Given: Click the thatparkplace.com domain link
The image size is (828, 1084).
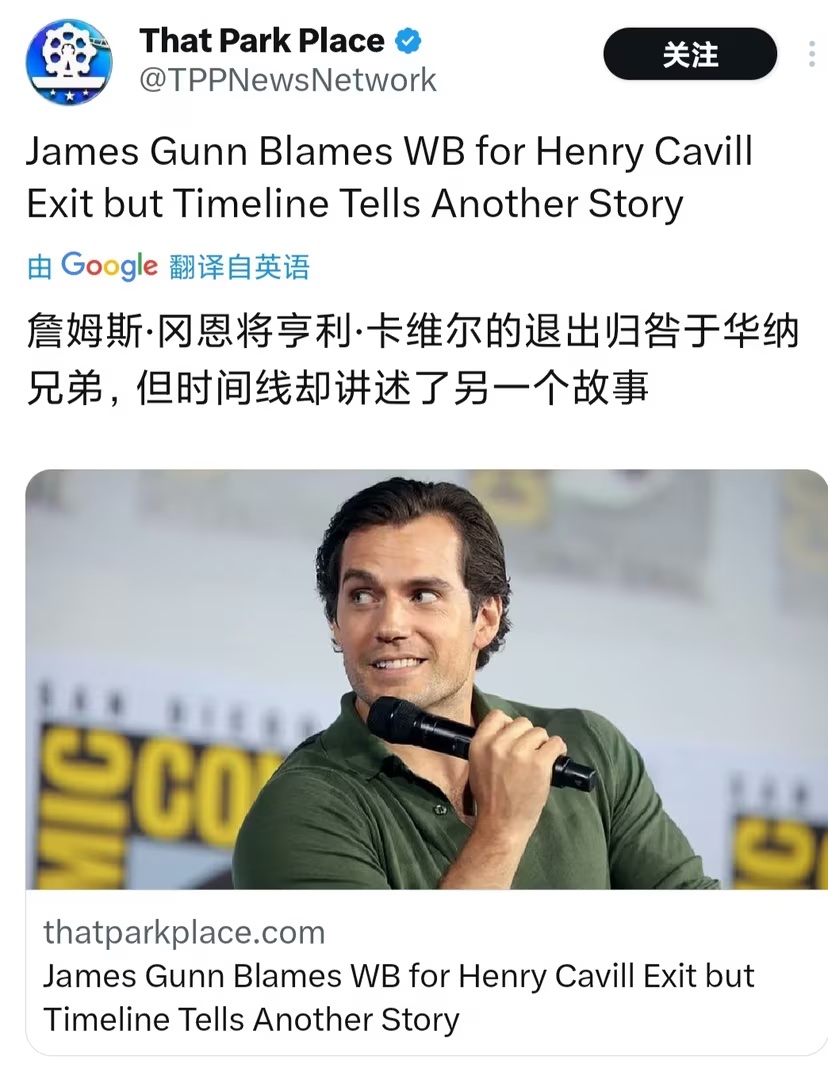Looking at the screenshot, I should pyautogui.click(x=184, y=932).
